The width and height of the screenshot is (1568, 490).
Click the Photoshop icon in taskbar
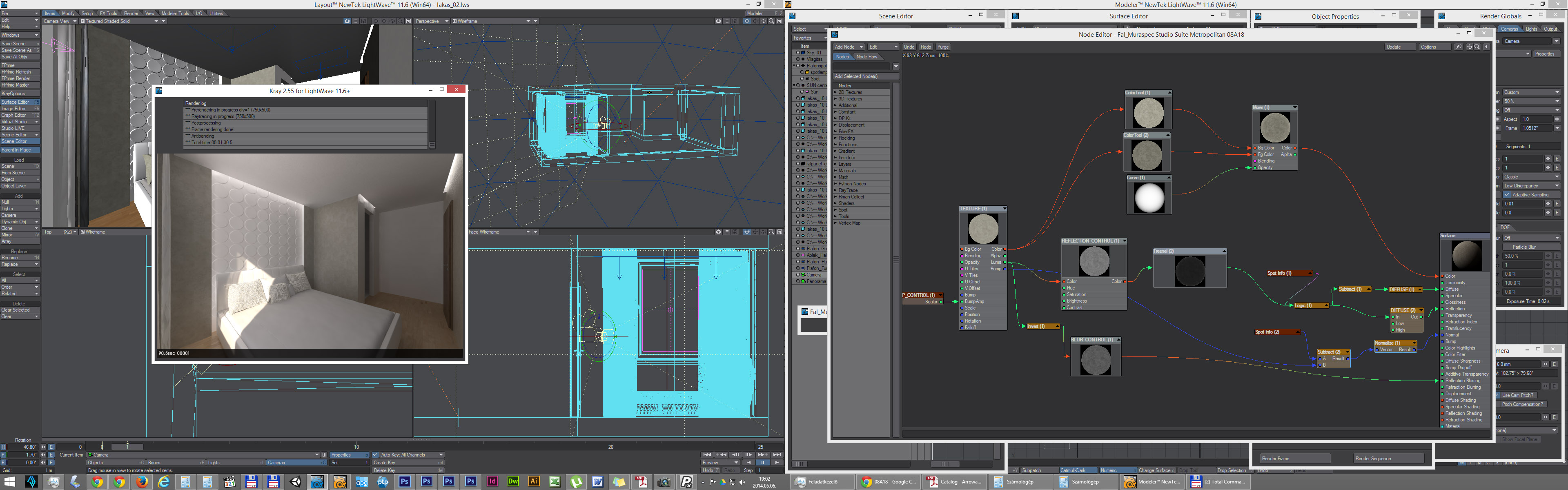[405, 481]
